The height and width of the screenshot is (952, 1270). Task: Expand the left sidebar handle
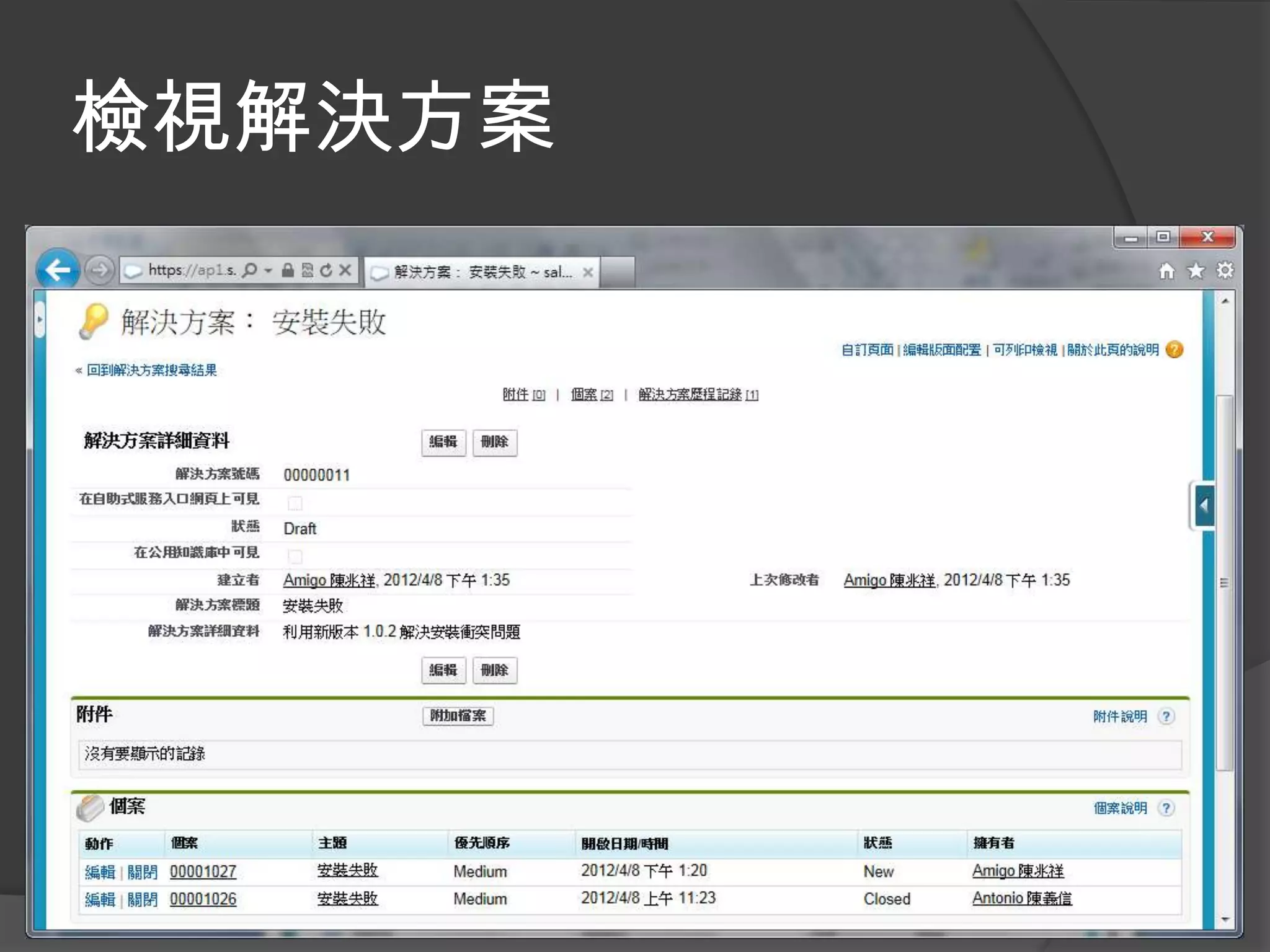40,320
